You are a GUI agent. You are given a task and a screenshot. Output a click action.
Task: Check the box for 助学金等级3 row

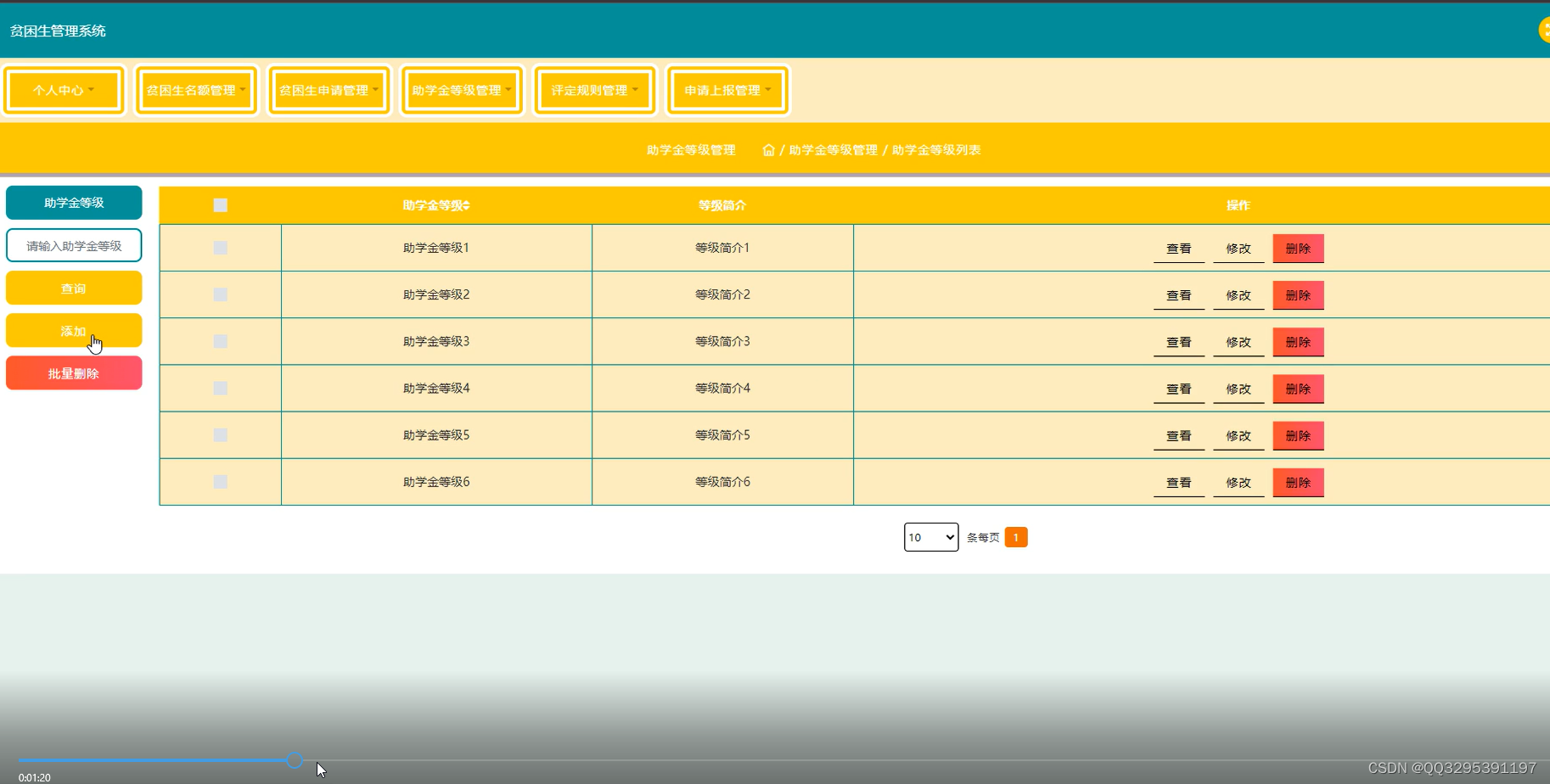221,341
